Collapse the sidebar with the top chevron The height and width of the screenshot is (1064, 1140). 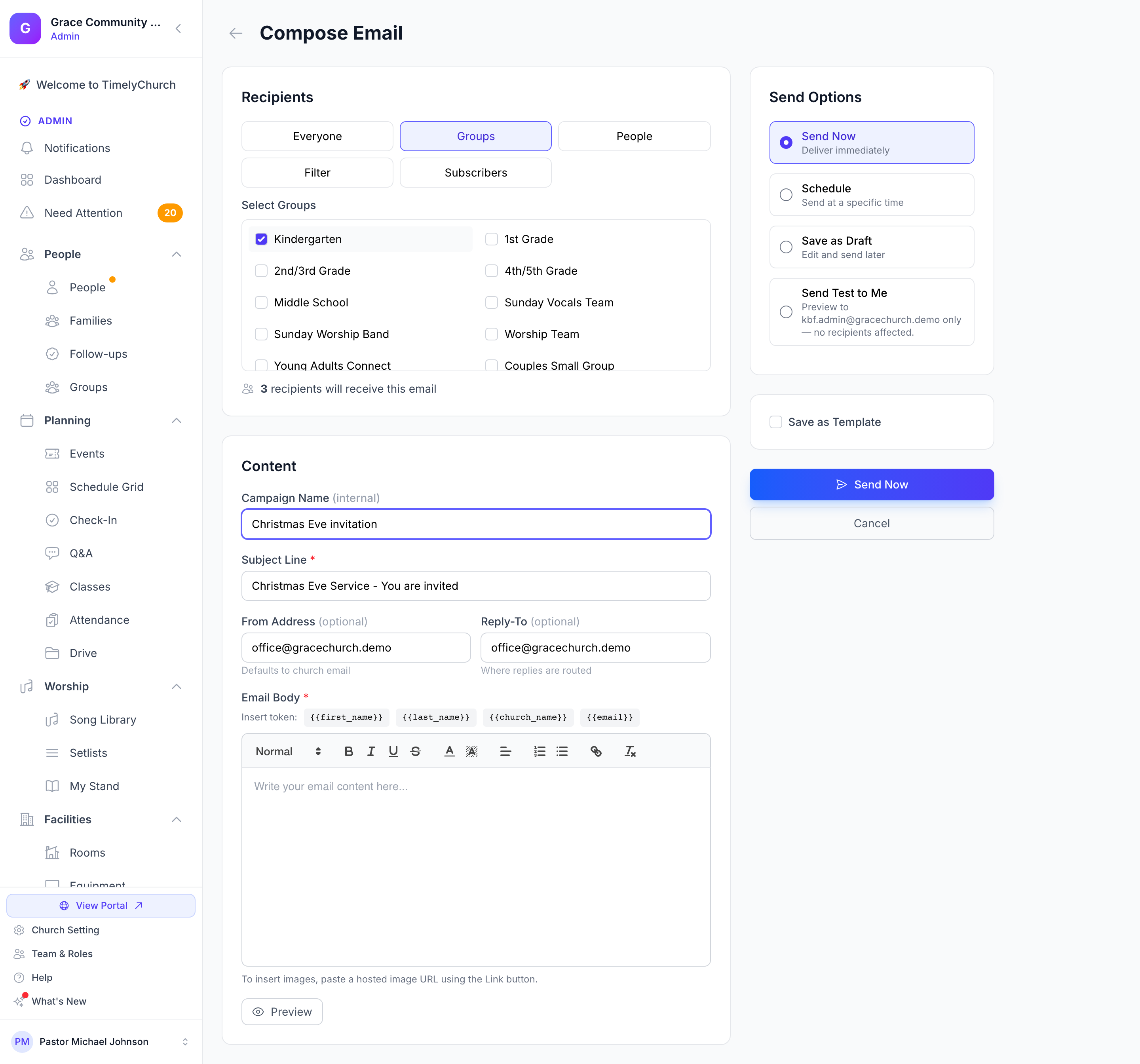[x=179, y=28]
